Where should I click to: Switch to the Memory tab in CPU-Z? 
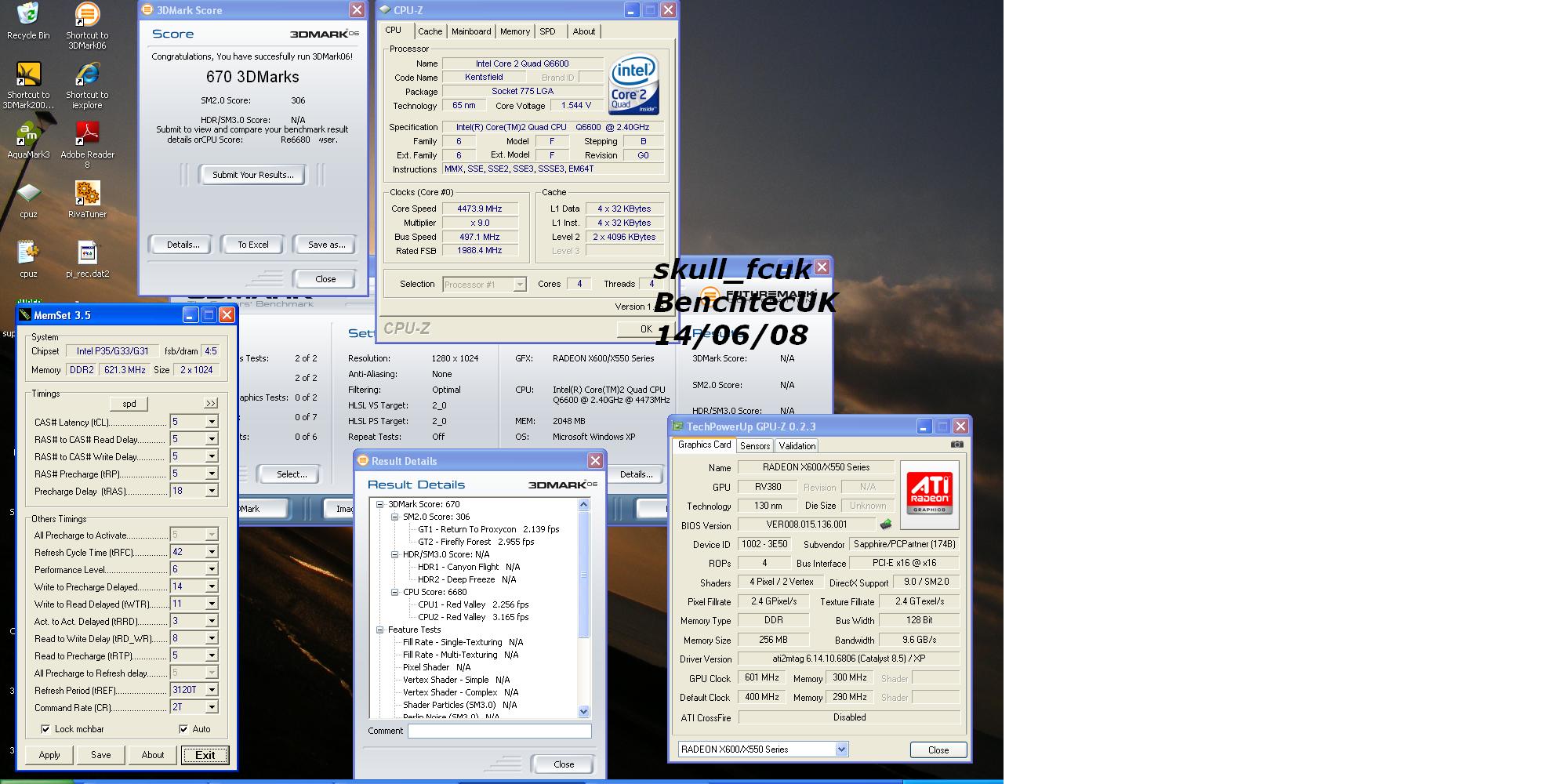pos(515,31)
